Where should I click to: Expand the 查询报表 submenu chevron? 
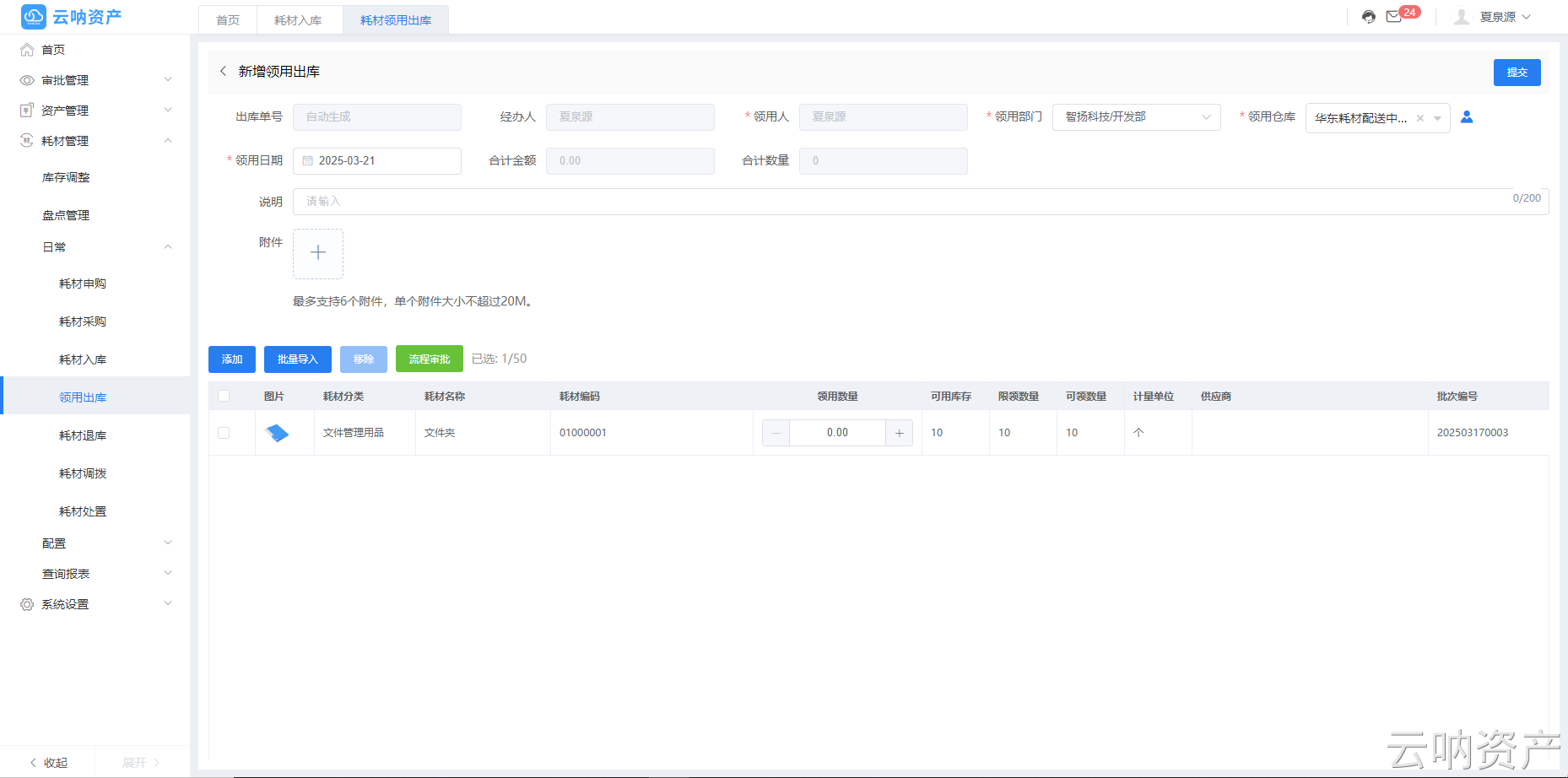(168, 573)
